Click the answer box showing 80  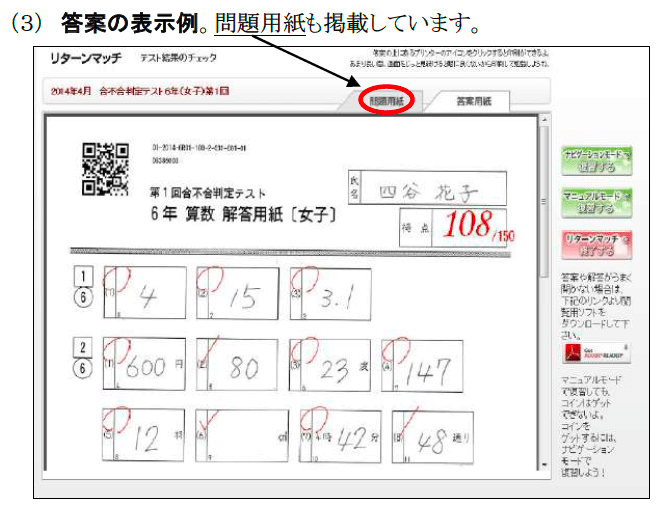(237, 364)
